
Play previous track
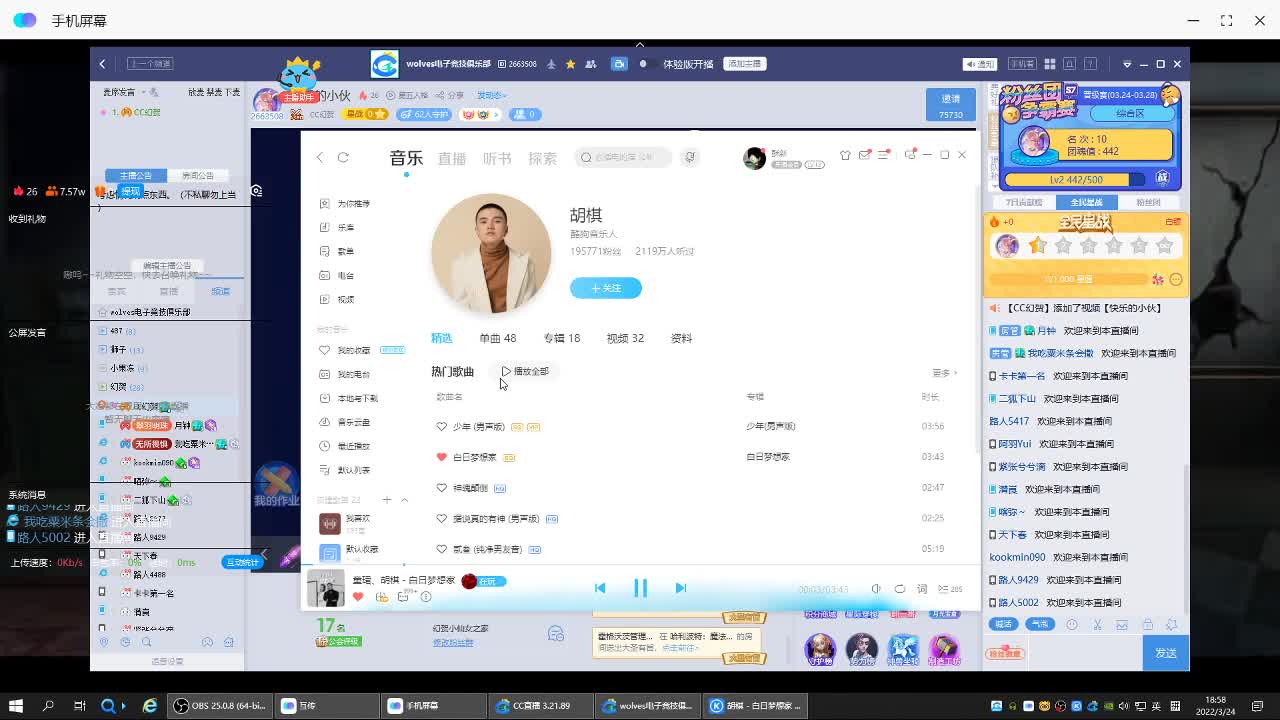click(600, 588)
